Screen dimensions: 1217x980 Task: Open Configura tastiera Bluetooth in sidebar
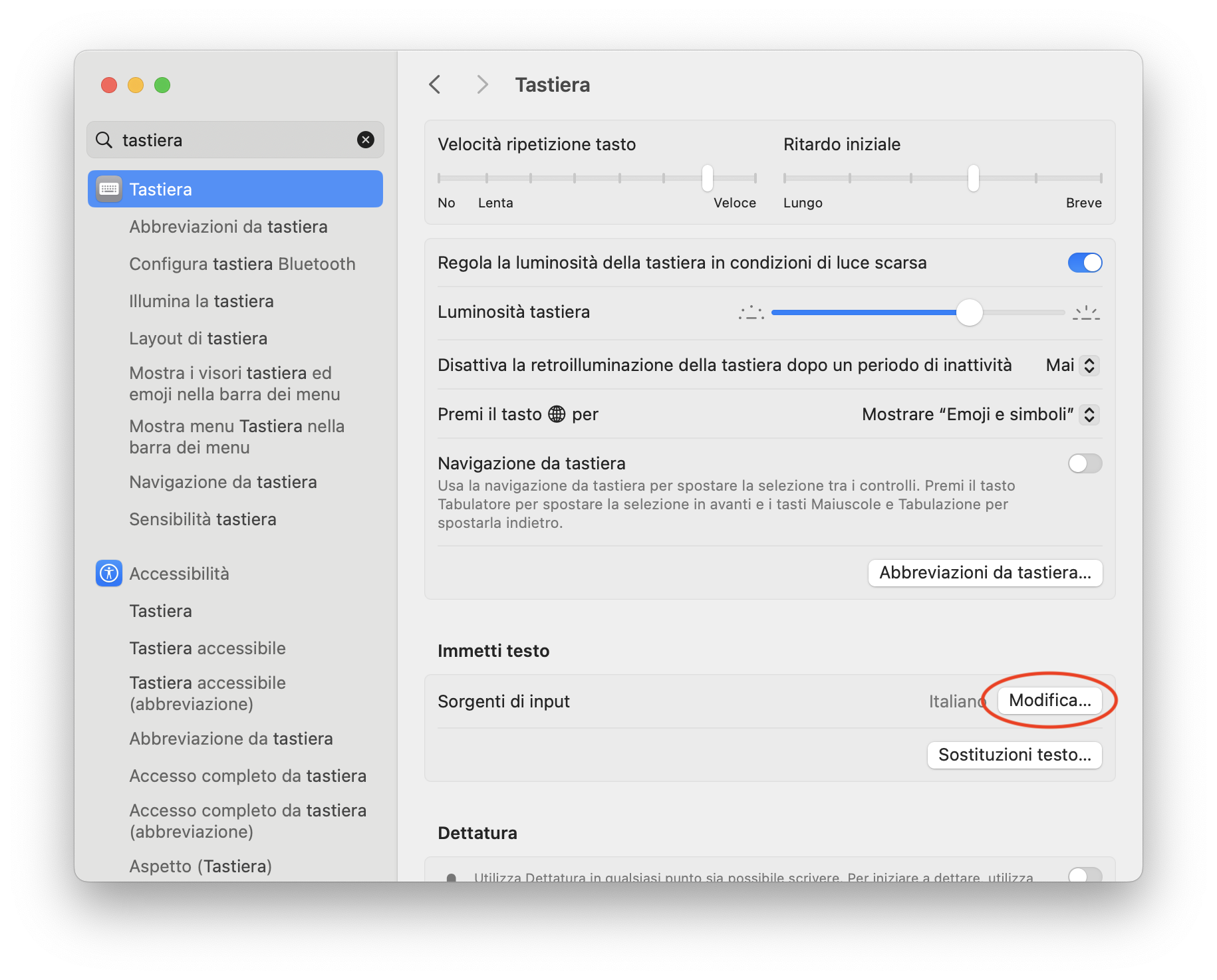pyautogui.click(x=242, y=264)
